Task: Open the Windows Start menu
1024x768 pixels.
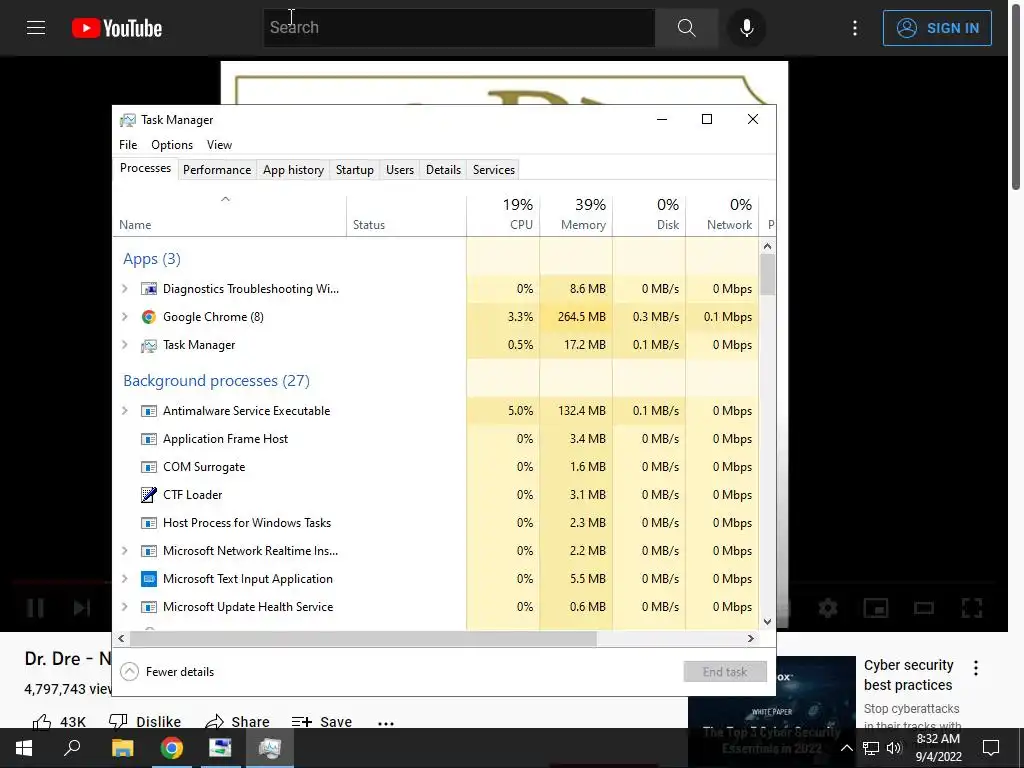Action: (24, 748)
